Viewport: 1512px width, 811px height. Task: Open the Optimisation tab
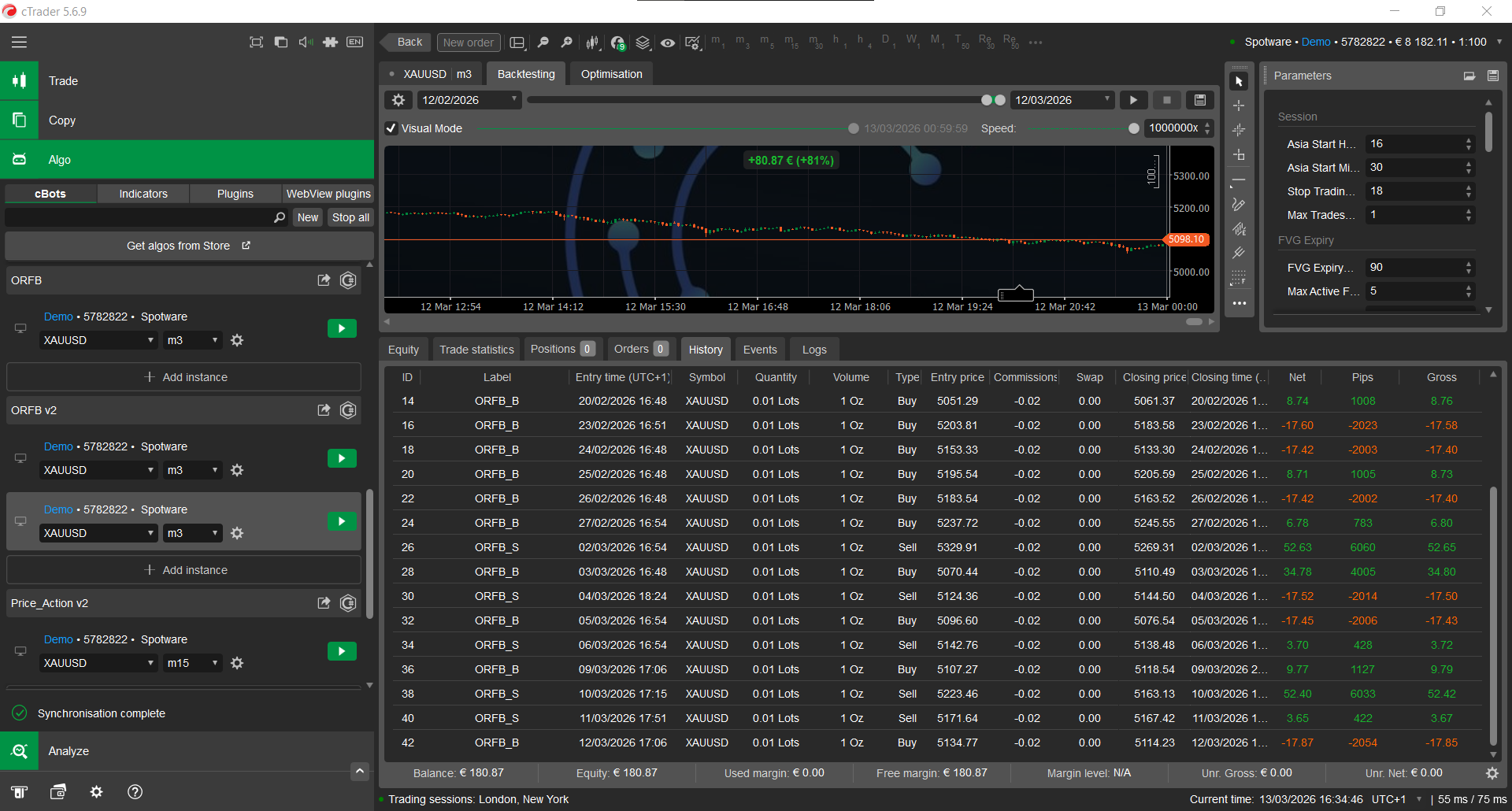pos(611,74)
